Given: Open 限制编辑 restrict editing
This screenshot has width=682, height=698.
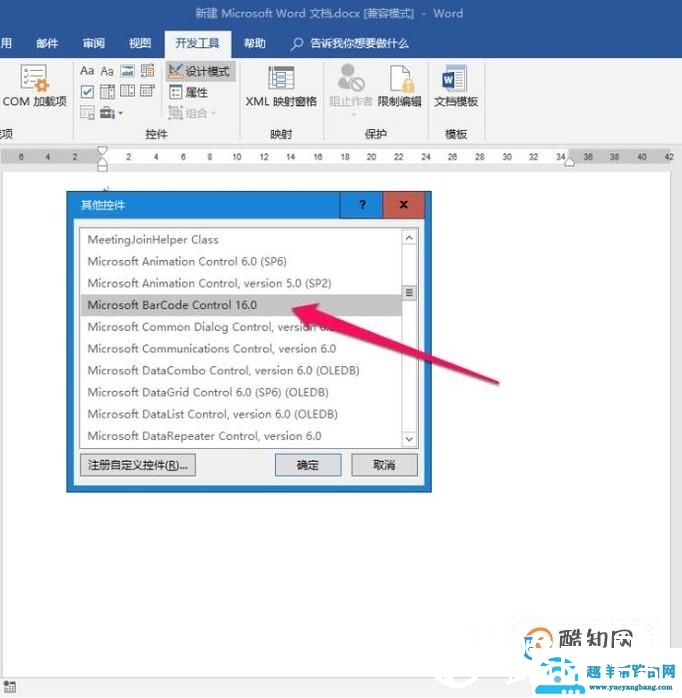Looking at the screenshot, I should pos(399,87).
